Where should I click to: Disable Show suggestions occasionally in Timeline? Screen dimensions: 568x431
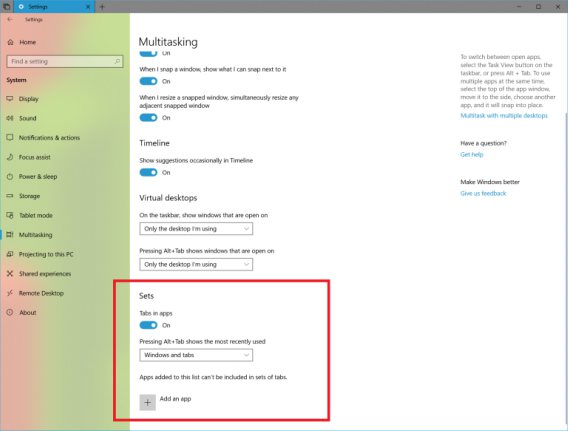pos(148,172)
